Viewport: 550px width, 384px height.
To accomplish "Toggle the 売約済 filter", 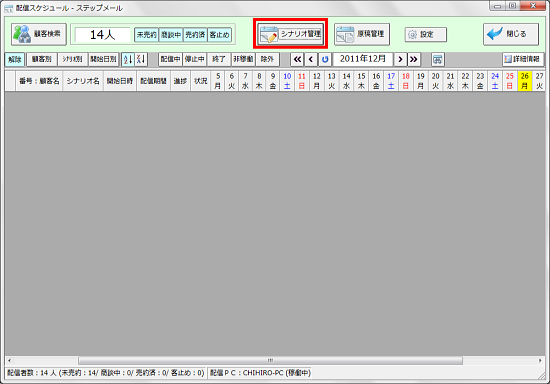I will click(195, 35).
